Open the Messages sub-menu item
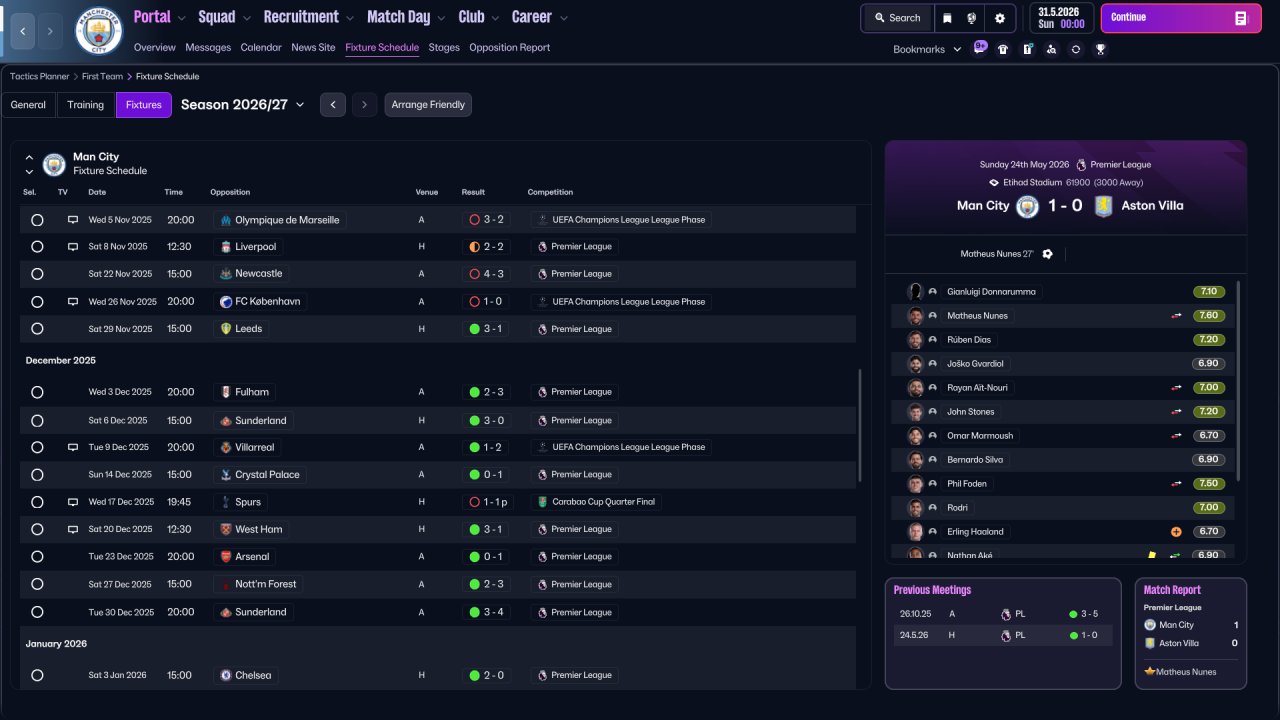This screenshot has width=1280, height=720. 208,47
